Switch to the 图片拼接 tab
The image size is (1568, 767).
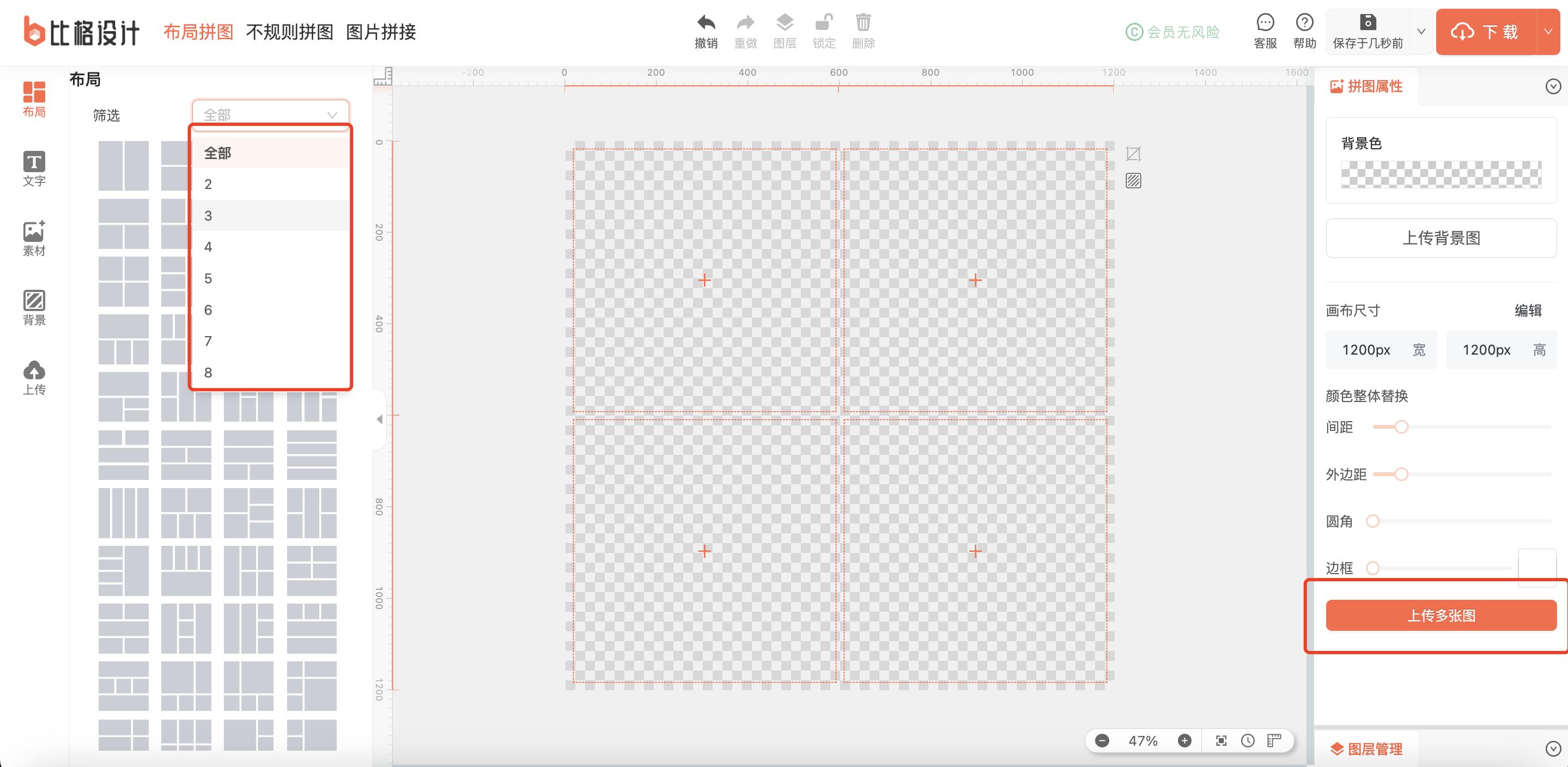point(380,32)
